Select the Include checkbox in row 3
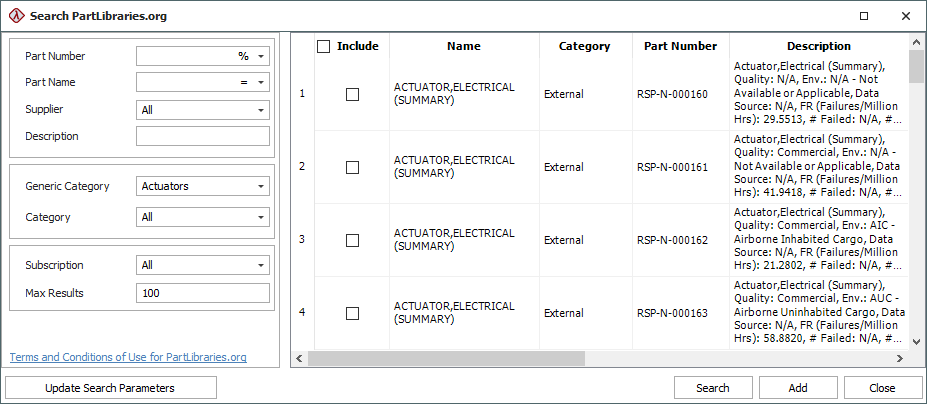 (352, 240)
